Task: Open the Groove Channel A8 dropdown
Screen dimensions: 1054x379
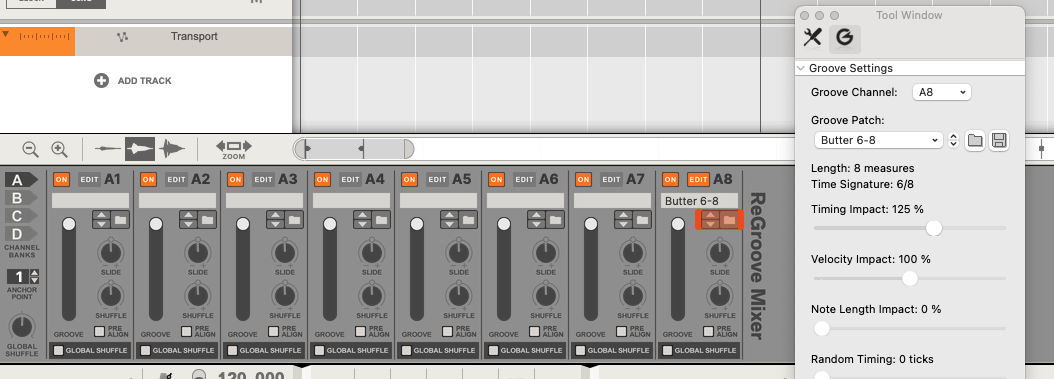Action: point(941,92)
